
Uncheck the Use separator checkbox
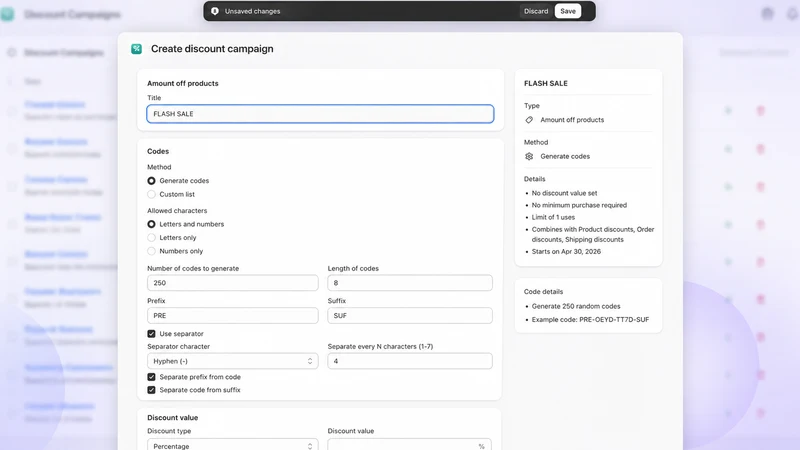152,334
